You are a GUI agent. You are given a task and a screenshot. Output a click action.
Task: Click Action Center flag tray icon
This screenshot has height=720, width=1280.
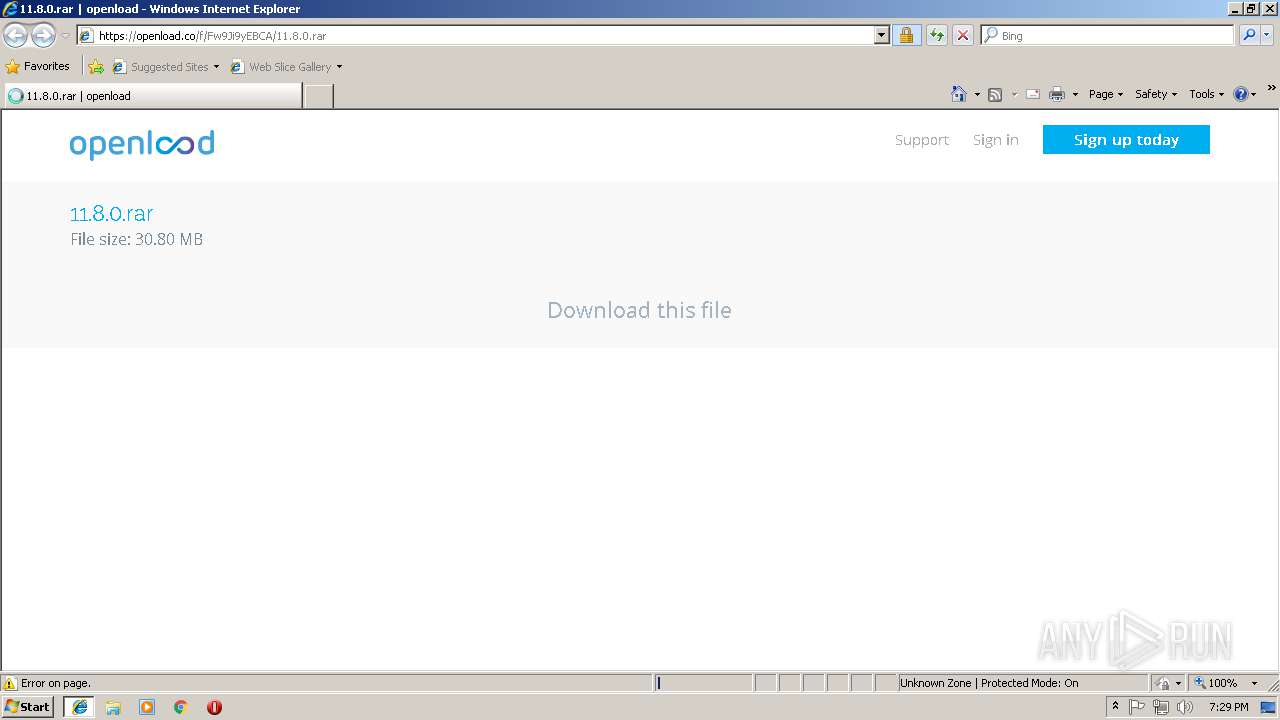pyautogui.click(x=1137, y=707)
